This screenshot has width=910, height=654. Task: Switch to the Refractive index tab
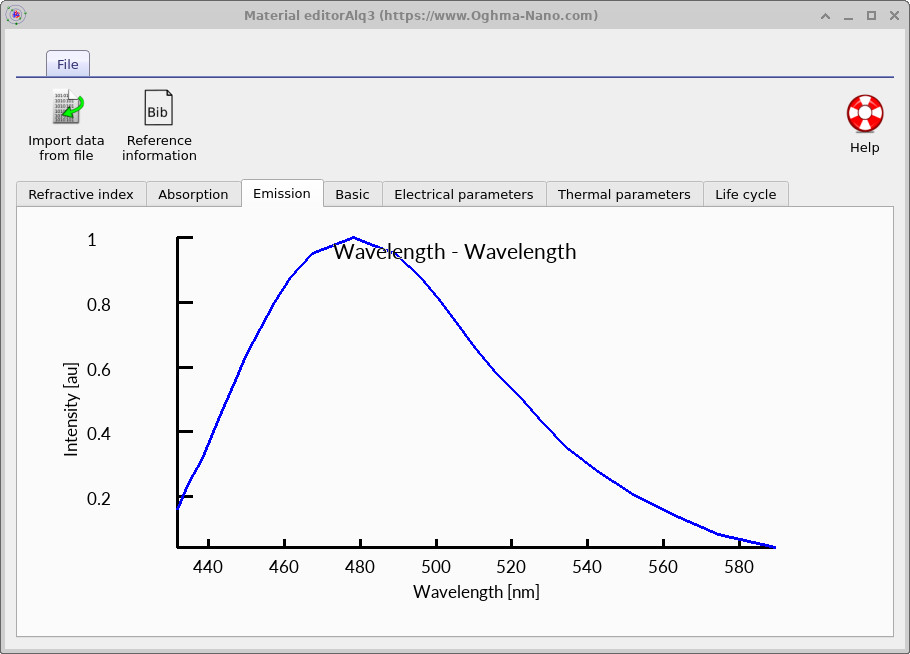(80, 194)
